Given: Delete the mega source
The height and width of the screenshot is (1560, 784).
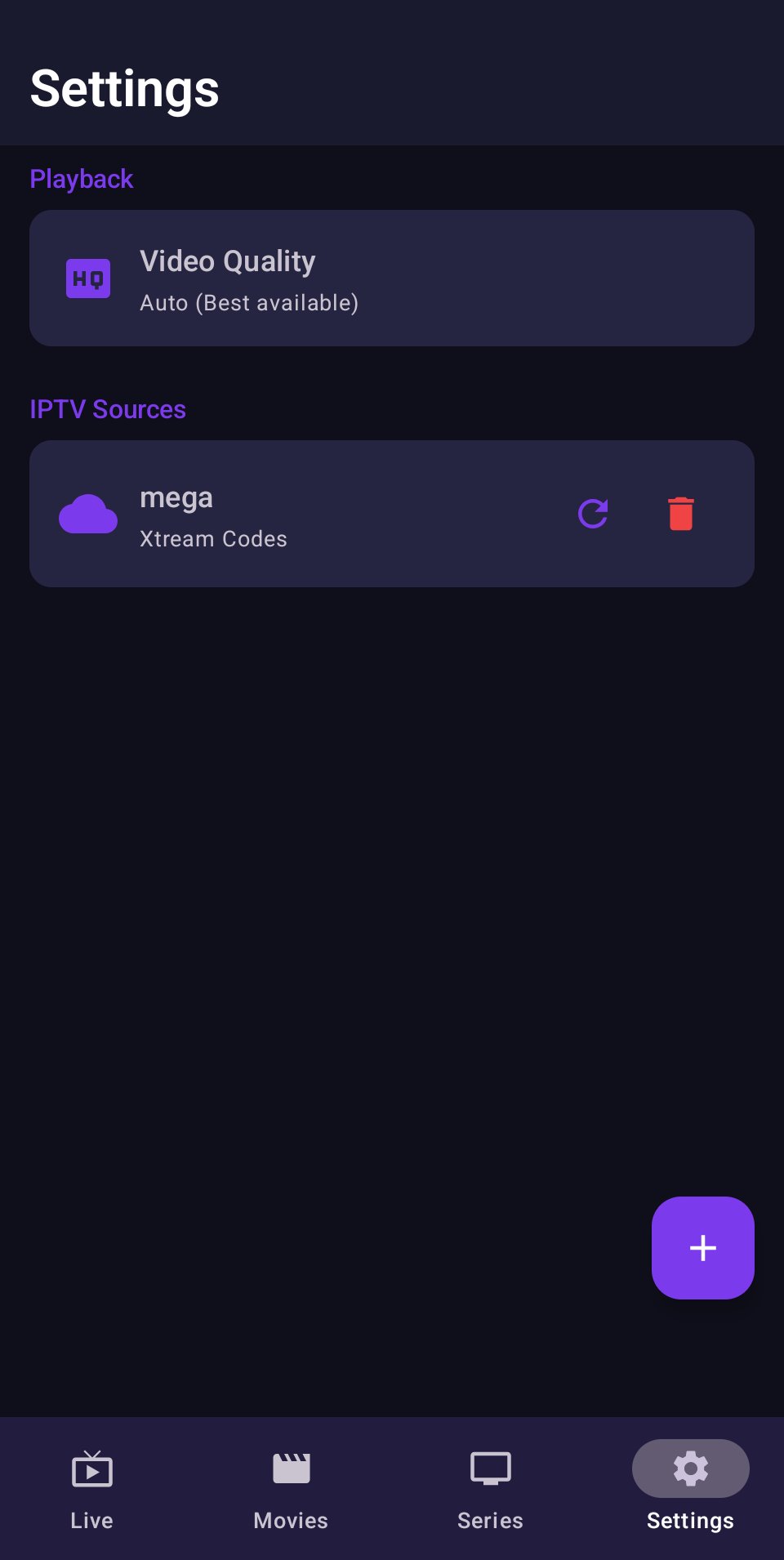Looking at the screenshot, I should [680, 514].
